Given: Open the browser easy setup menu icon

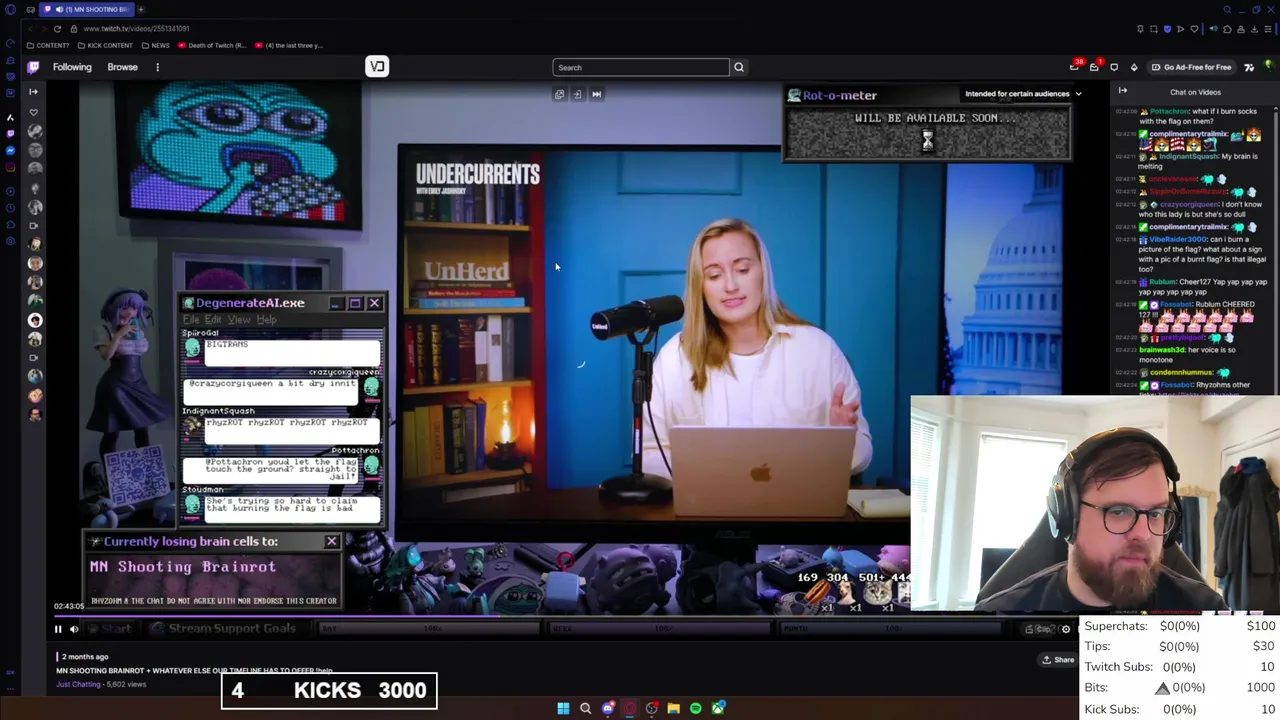Looking at the screenshot, I should pyautogui.click(x=1267, y=29).
